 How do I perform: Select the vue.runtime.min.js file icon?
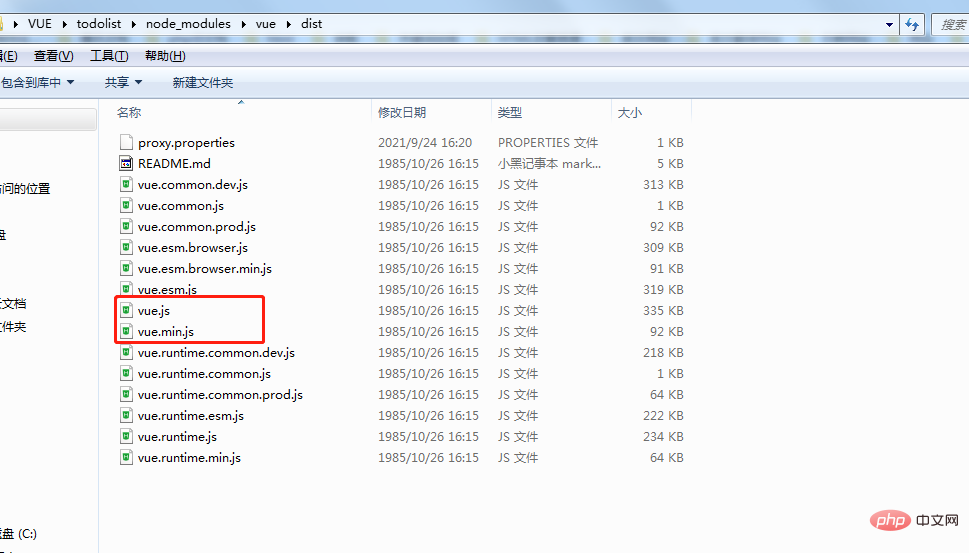[126, 457]
